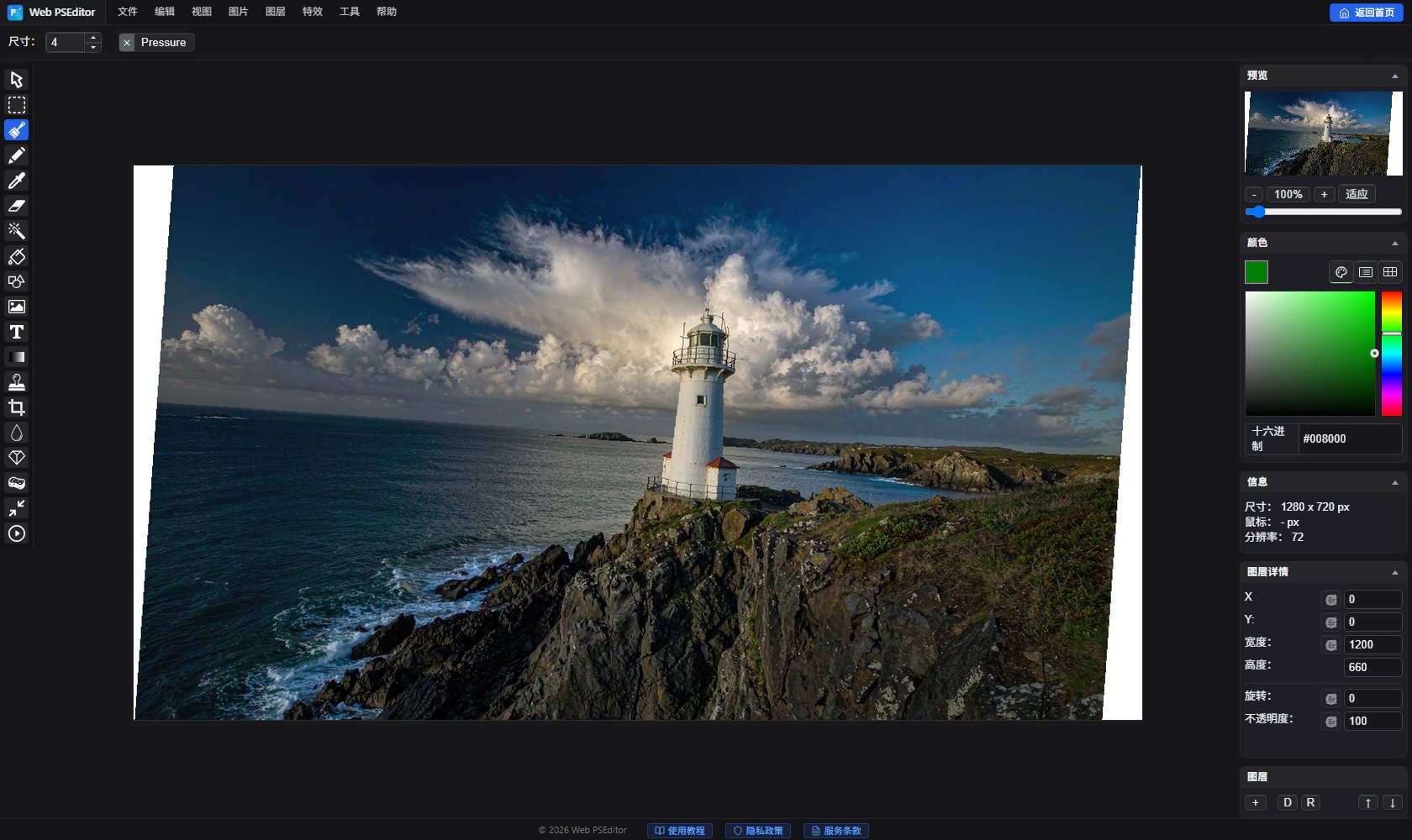The width and height of the screenshot is (1412, 840).
Task: Select the Pencil tool
Action: 17,155
